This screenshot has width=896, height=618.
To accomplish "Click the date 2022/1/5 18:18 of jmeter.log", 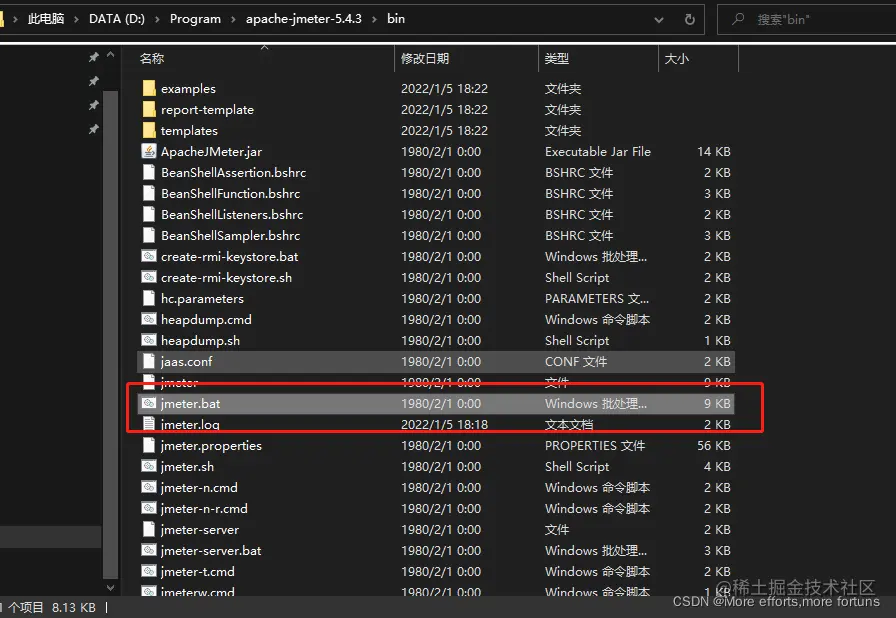I will click(445, 424).
